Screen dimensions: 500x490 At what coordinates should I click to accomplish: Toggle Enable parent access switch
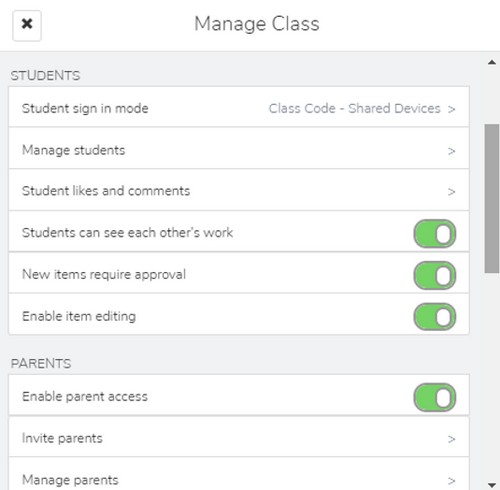(435, 397)
